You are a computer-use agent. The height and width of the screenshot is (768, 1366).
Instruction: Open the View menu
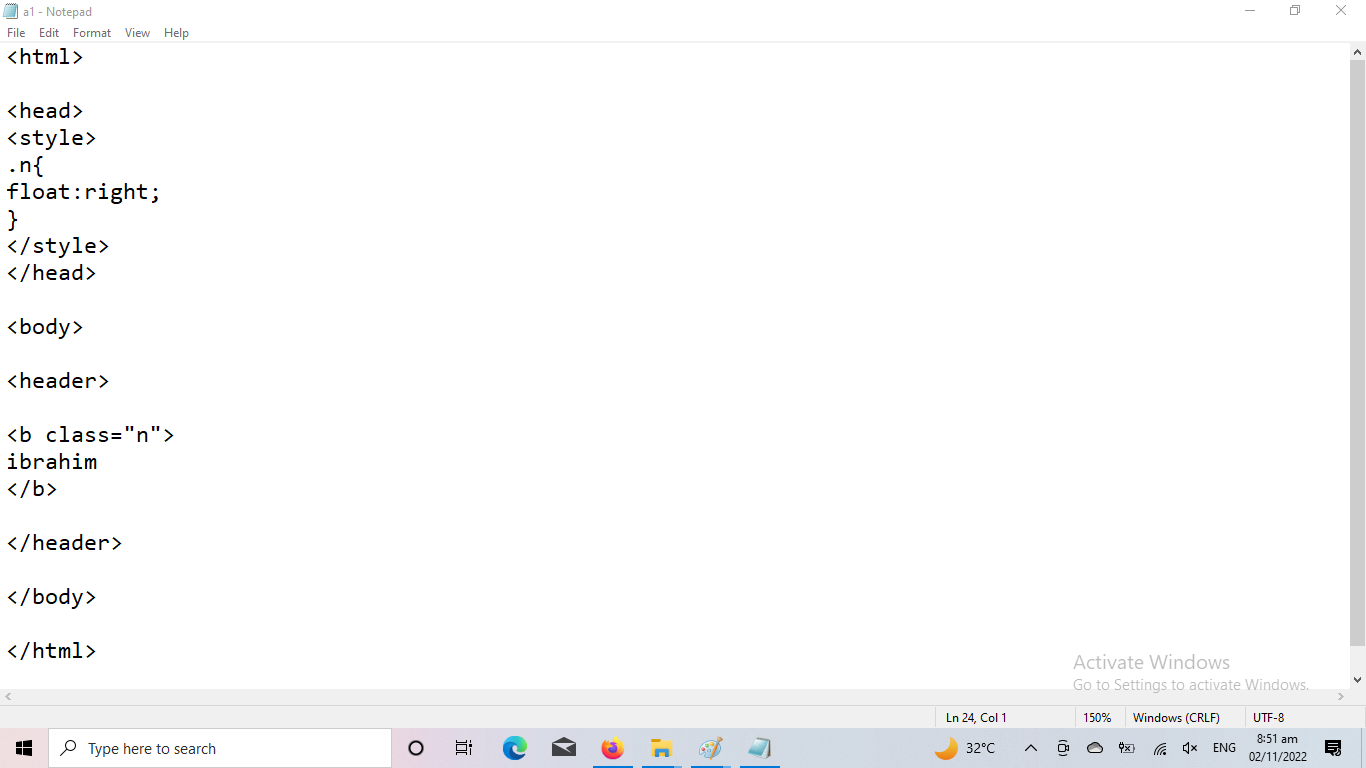tap(137, 33)
